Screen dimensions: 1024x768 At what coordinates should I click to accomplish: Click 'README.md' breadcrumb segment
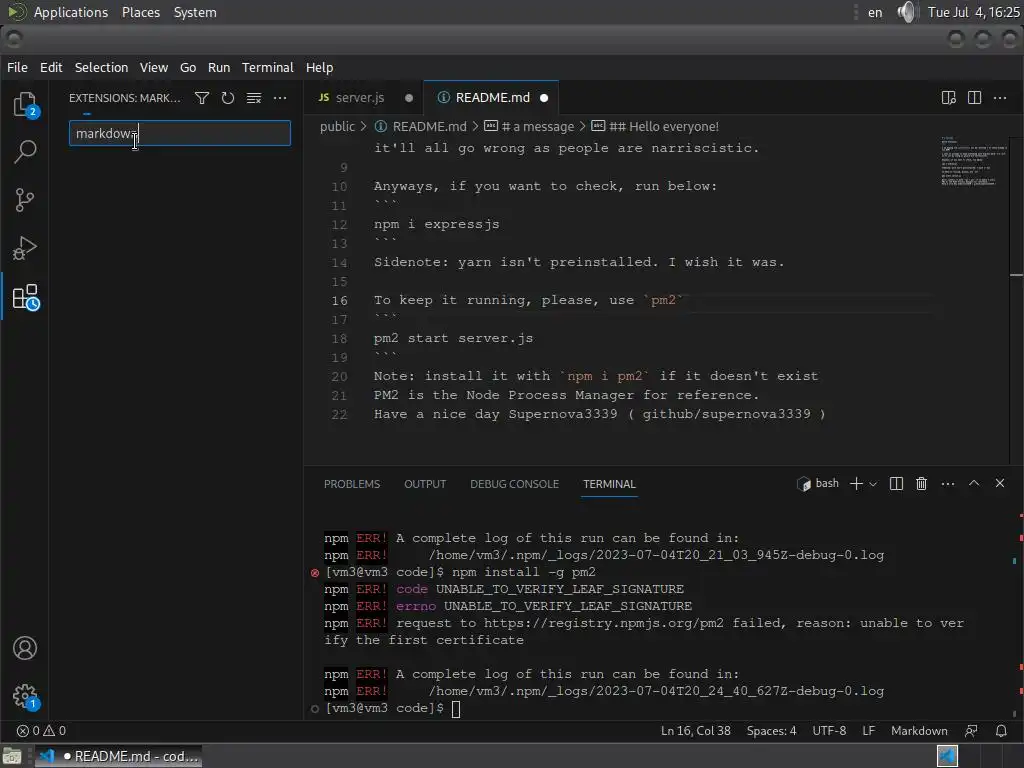[x=430, y=127]
